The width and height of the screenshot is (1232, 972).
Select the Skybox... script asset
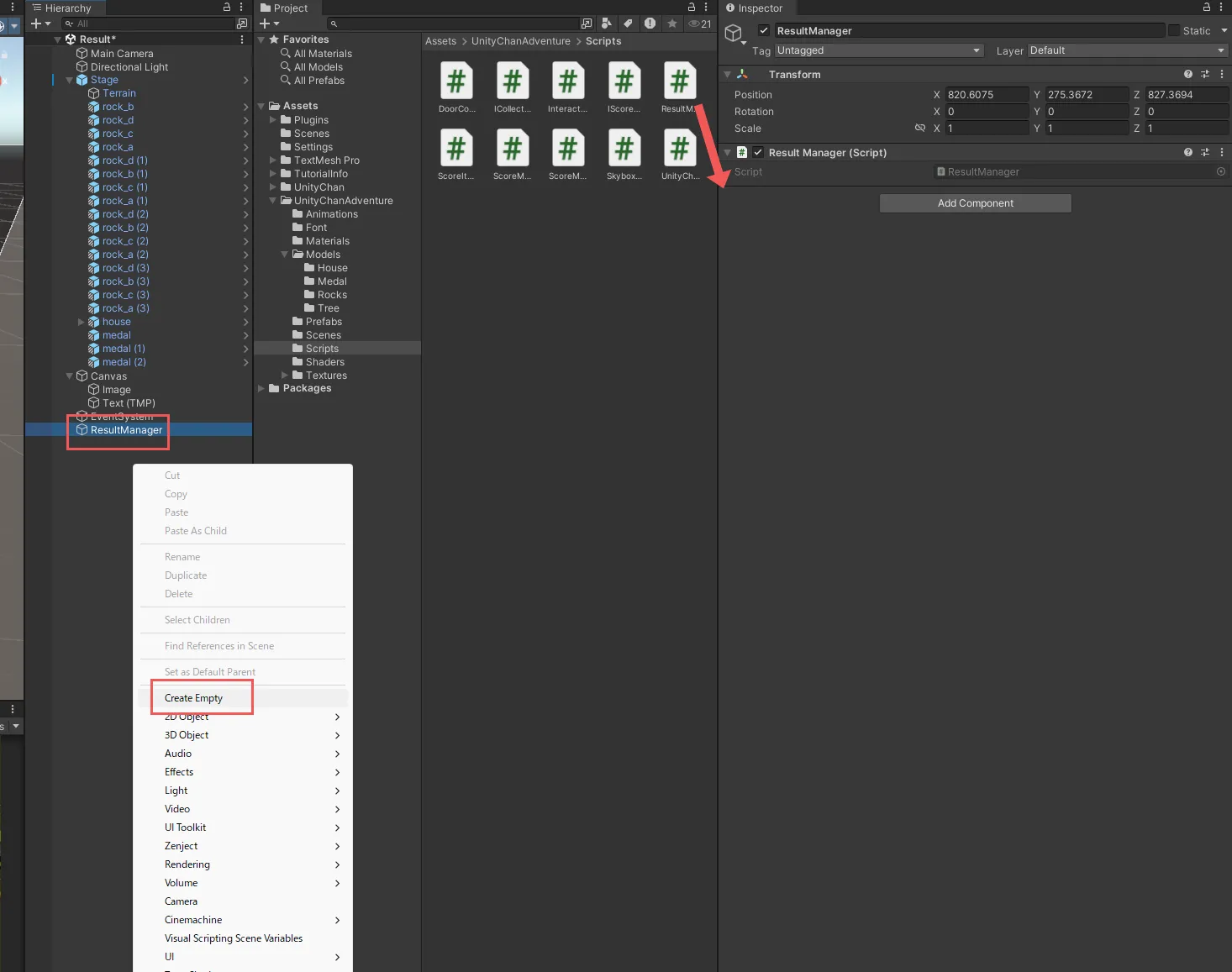(624, 150)
